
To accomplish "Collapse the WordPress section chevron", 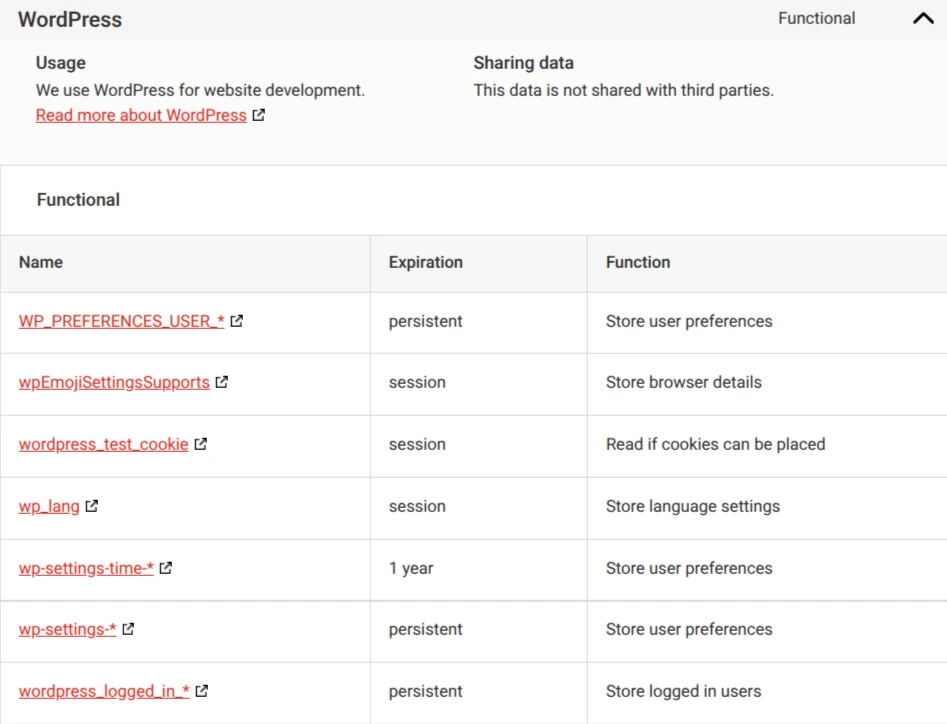I will [x=923, y=19].
